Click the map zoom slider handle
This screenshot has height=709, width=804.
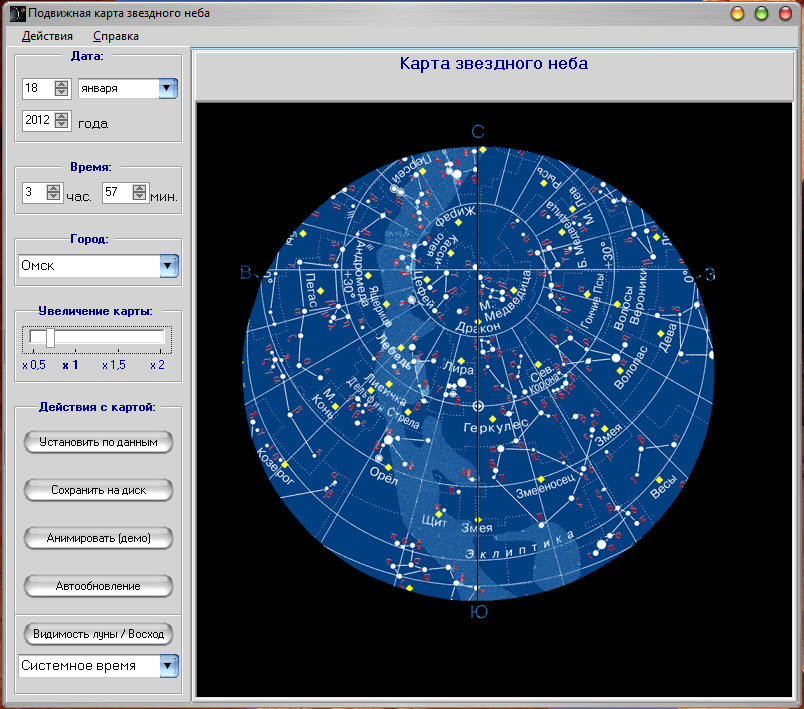pyautogui.click(x=50, y=337)
